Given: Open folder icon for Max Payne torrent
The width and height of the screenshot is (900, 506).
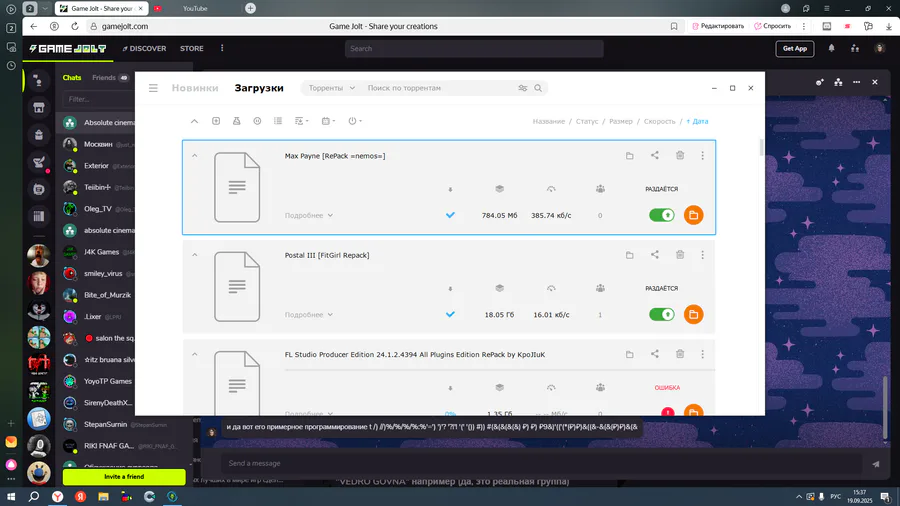Looking at the screenshot, I should [630, 155].
